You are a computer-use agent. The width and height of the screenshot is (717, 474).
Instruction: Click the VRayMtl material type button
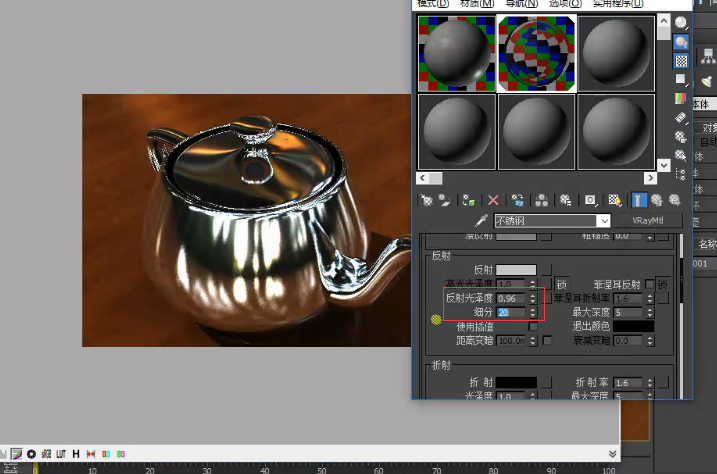pos(648,221)
